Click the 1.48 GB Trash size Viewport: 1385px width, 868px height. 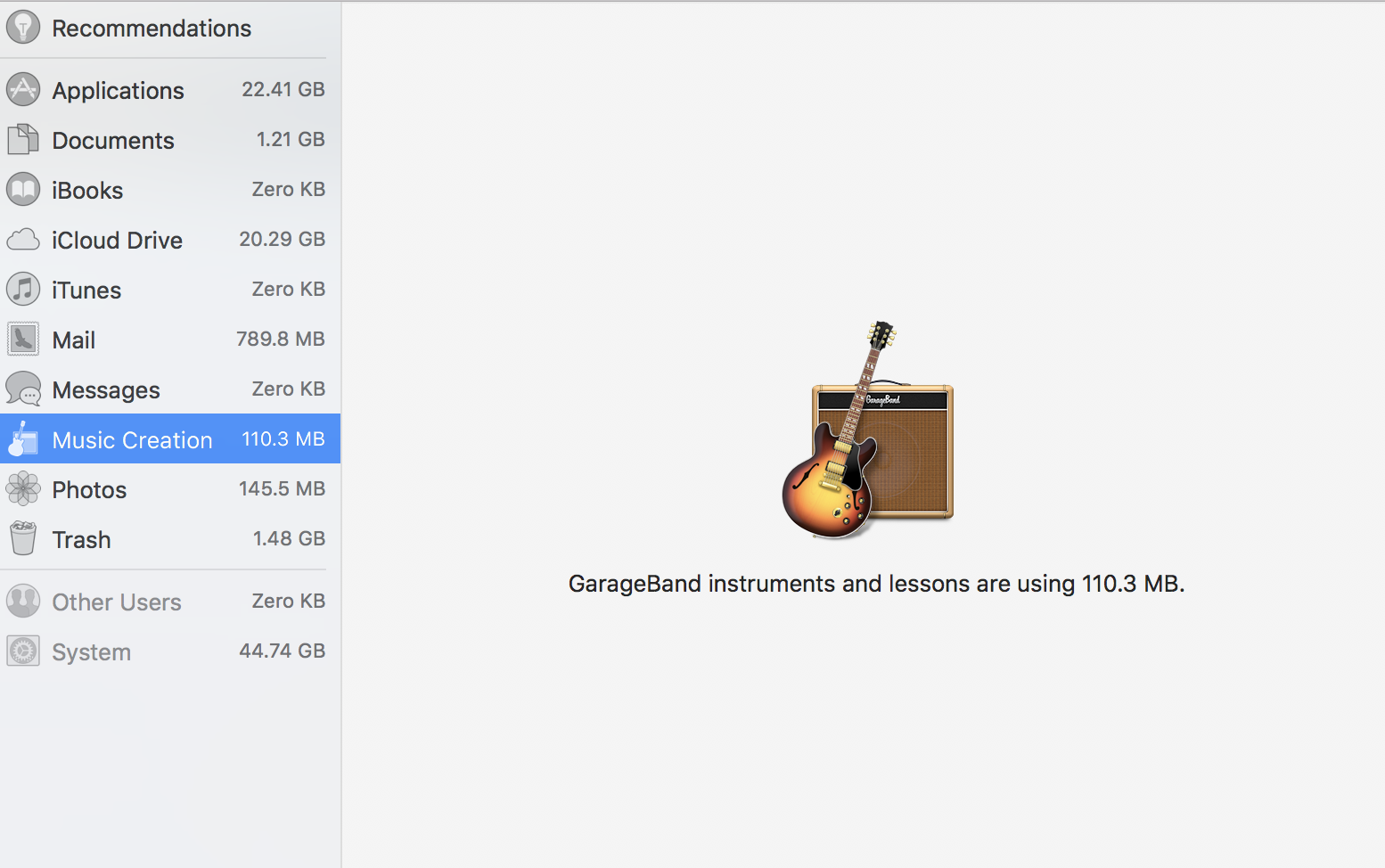click(x=289, y=538)
